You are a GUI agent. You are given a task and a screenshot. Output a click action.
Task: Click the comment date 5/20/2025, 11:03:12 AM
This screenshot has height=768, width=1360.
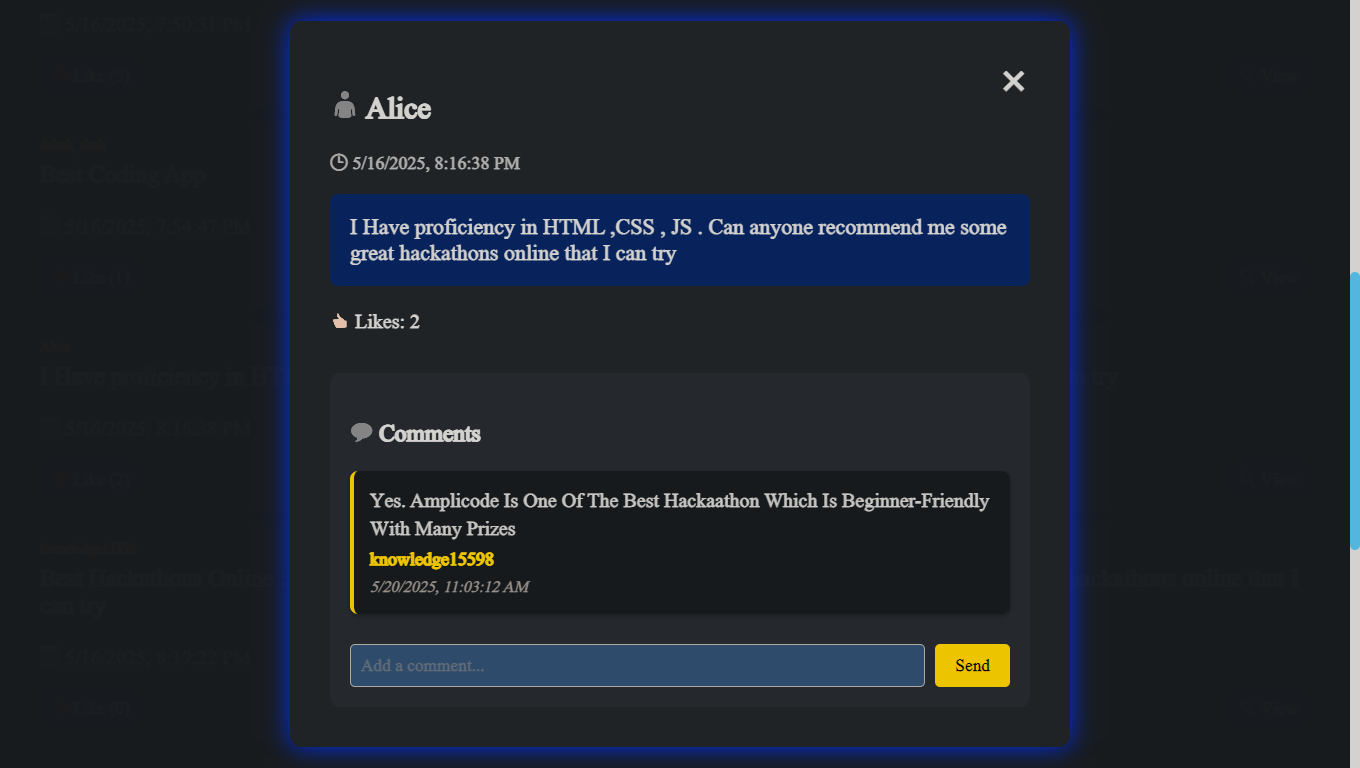coord(449,587)
